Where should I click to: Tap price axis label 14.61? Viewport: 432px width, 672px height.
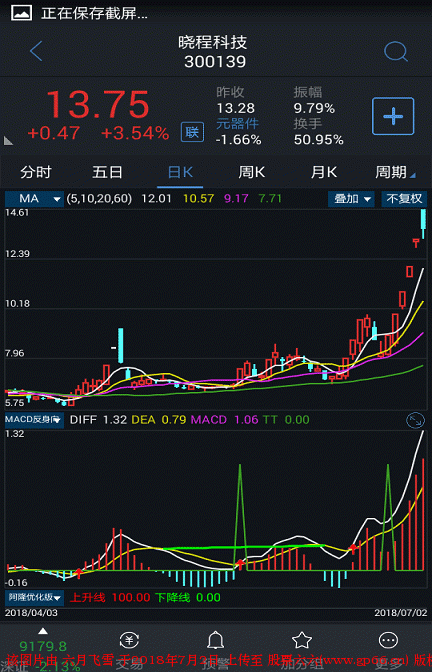pos(17,213)
